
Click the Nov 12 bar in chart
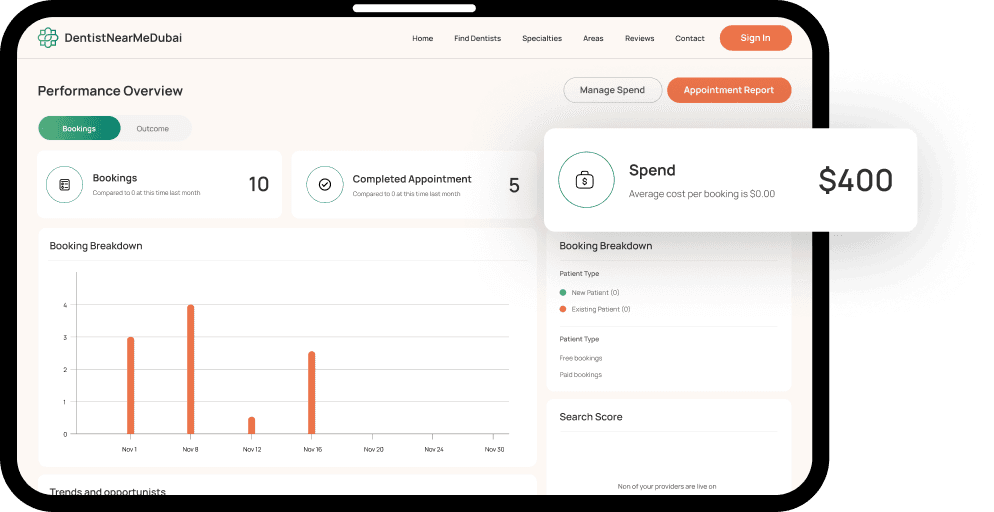pos(252,425)
